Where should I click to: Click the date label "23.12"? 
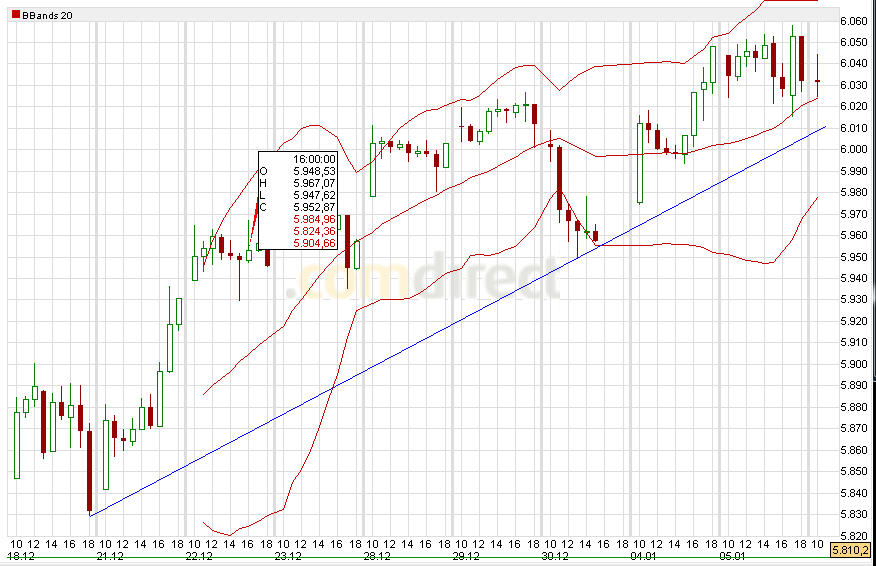pos(288,557)
